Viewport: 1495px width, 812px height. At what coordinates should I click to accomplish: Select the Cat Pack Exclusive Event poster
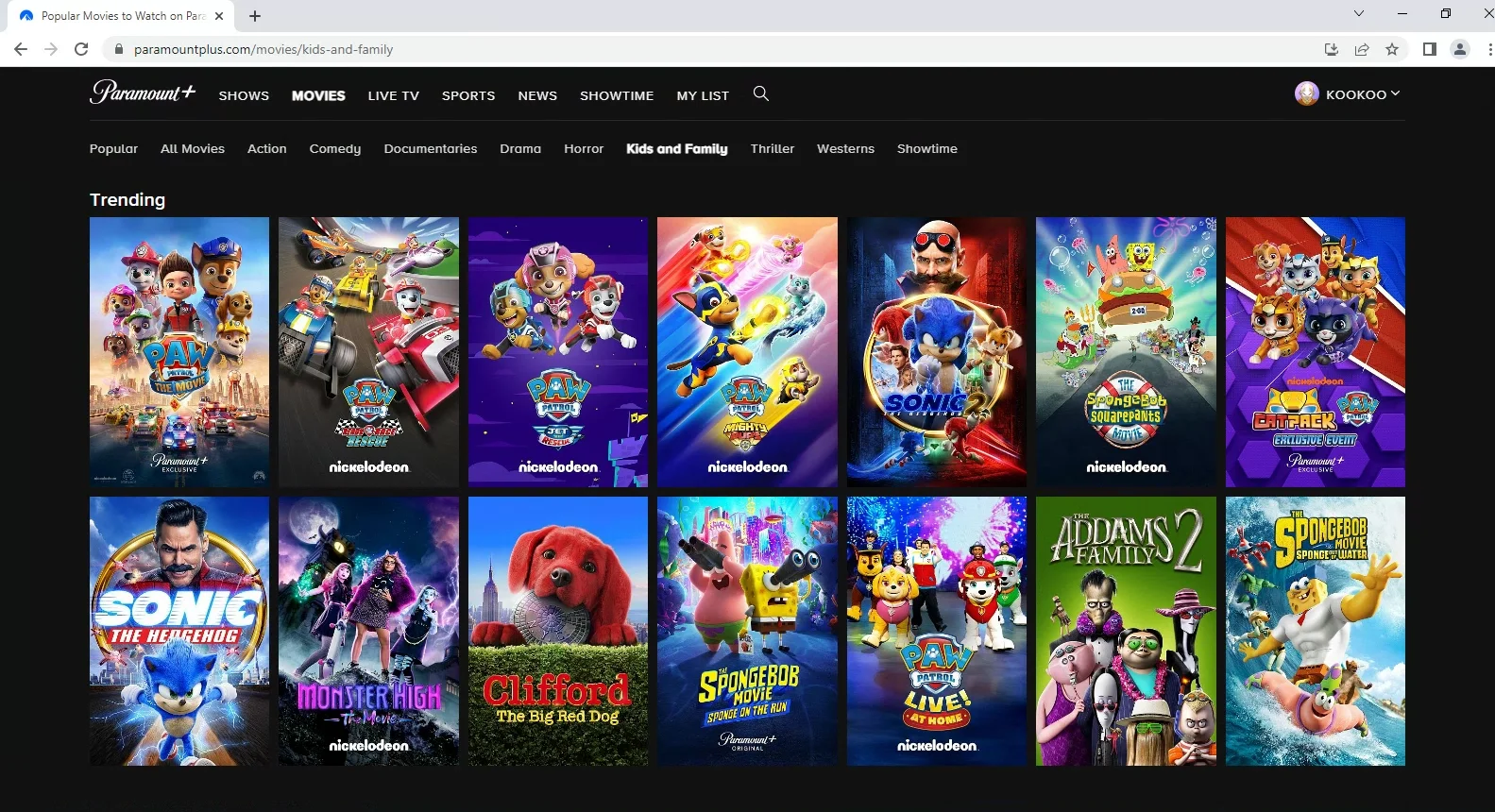(x=1316, y=352)
